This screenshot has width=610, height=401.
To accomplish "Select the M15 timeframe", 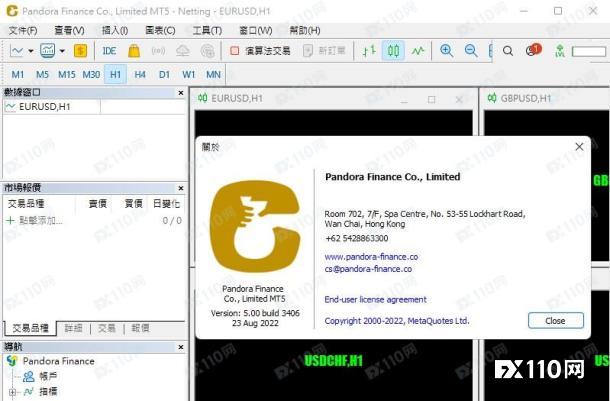I will (x=67, y=74).
